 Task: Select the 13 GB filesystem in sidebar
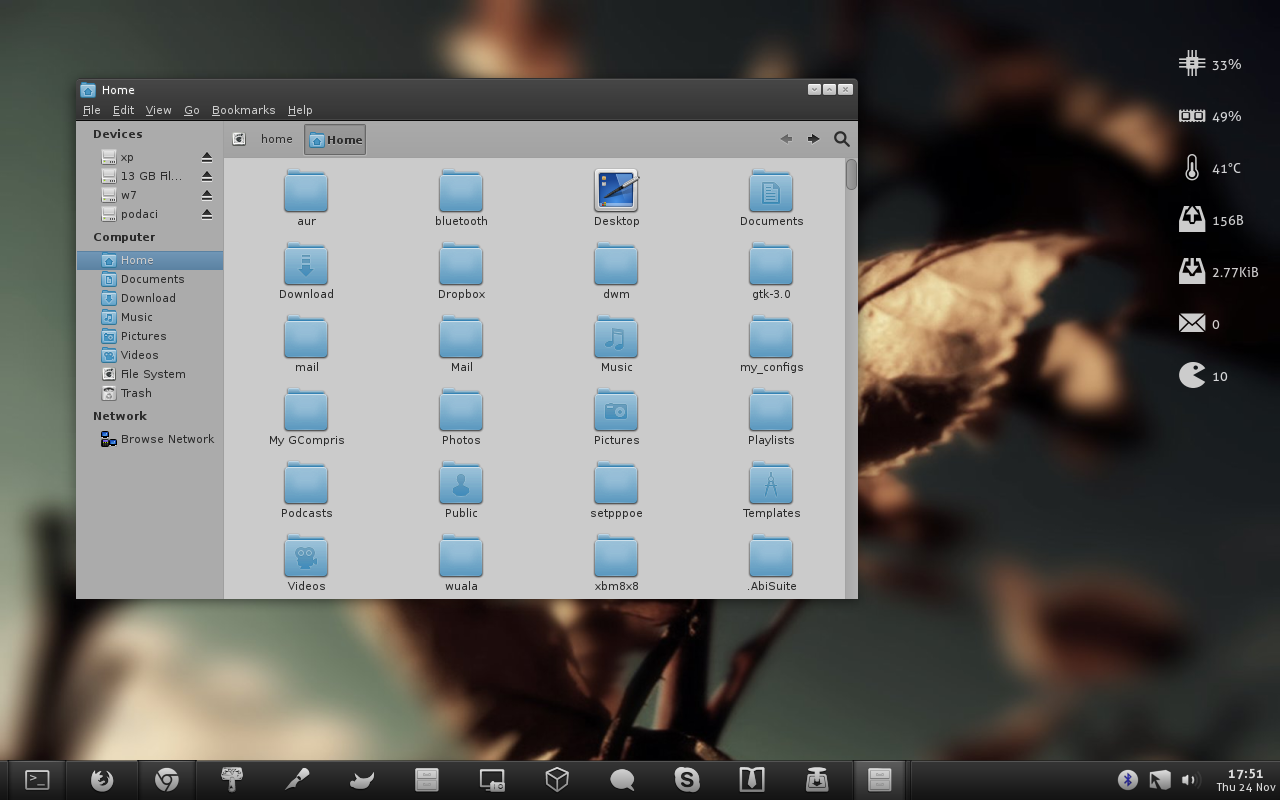tap(150, 176)
